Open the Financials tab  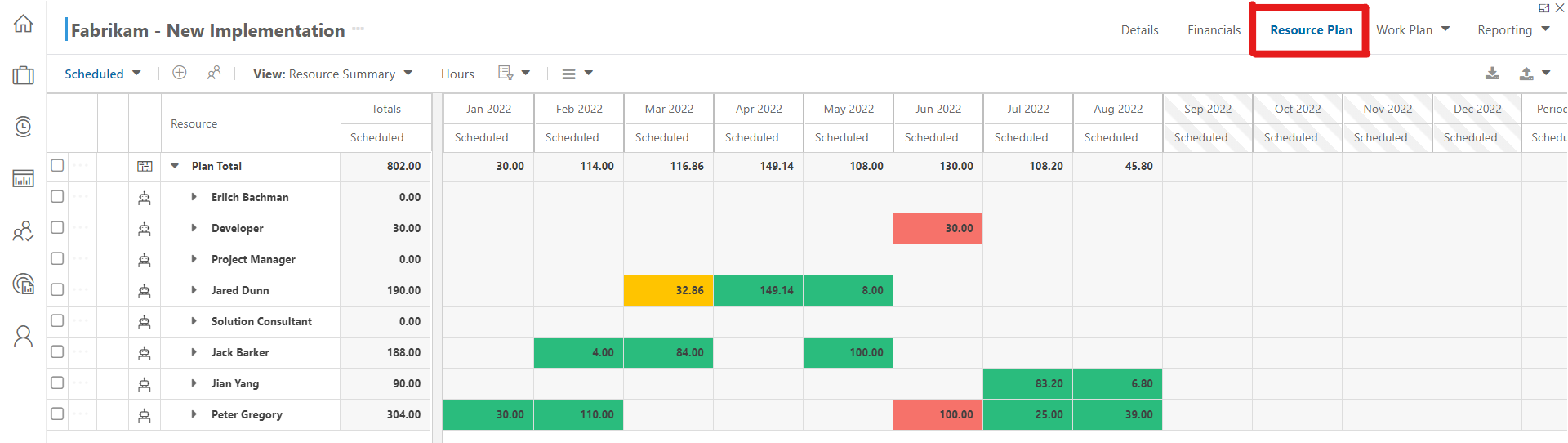tap(1214, 30)
